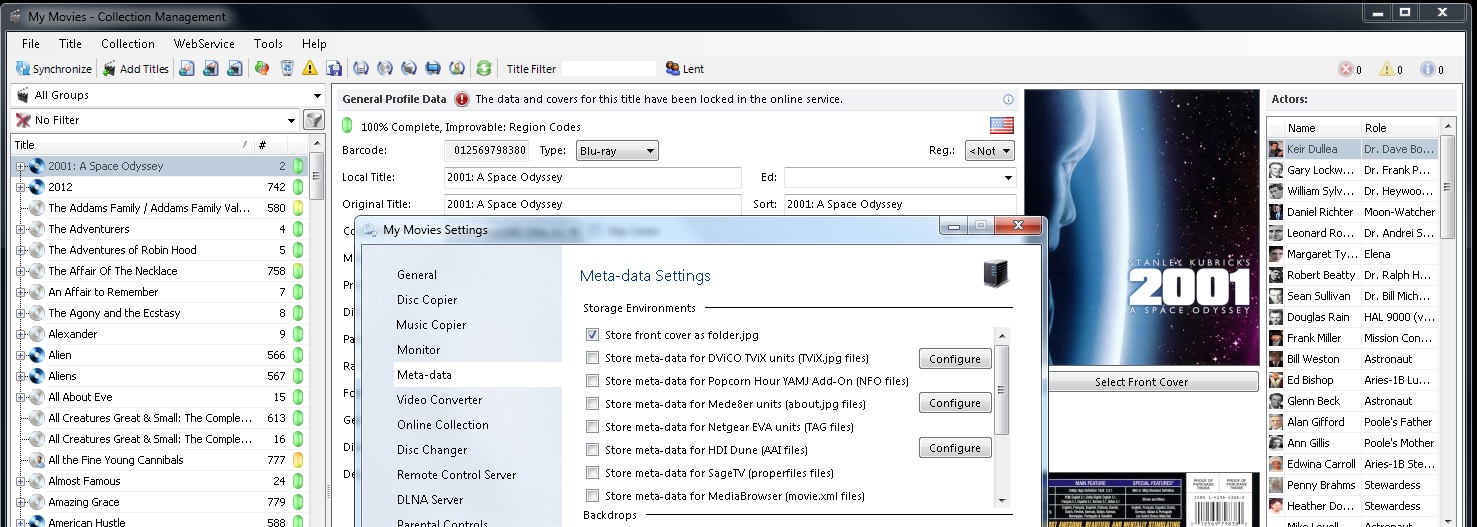
Task: Click the red error count icon
Action: pyautogui.click(x=1345, y=69)
